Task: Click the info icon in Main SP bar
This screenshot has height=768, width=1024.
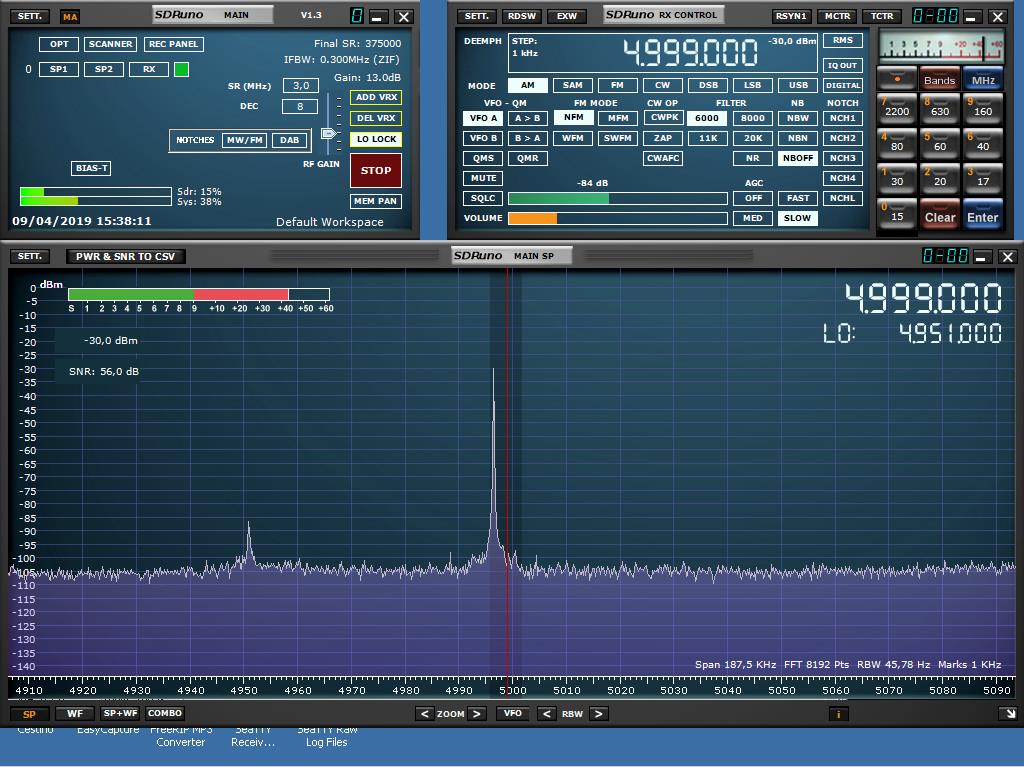Action: [x=839, y=714]
